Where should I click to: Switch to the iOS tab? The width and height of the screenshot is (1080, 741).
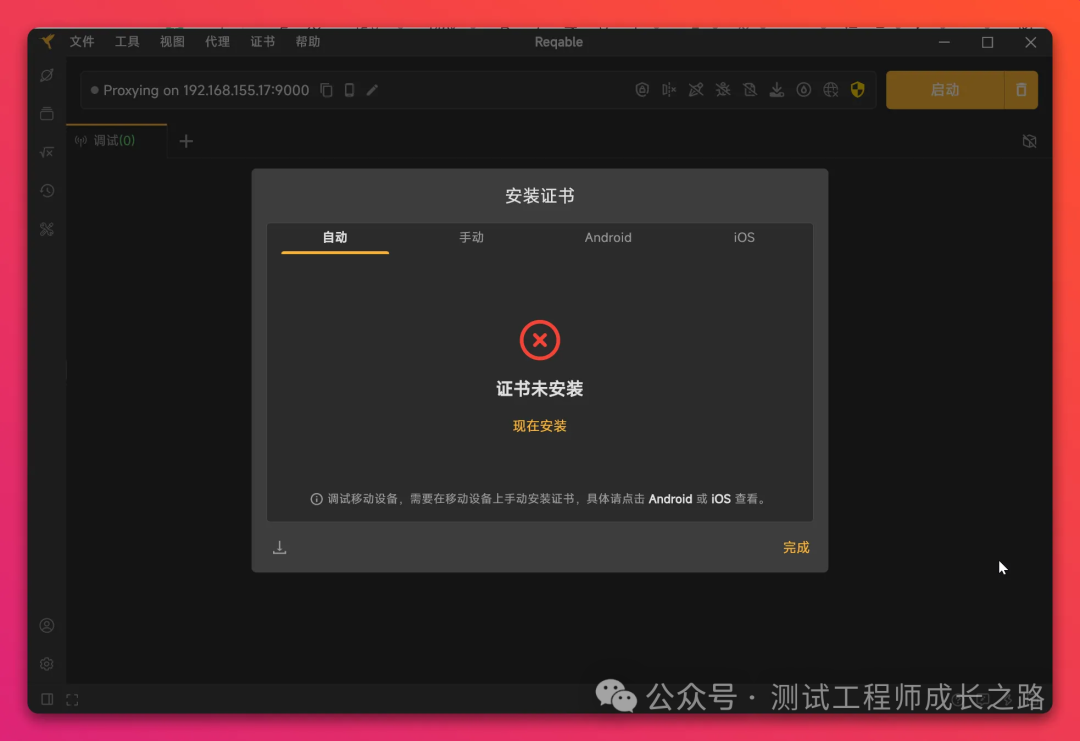[x=744, y=238]
